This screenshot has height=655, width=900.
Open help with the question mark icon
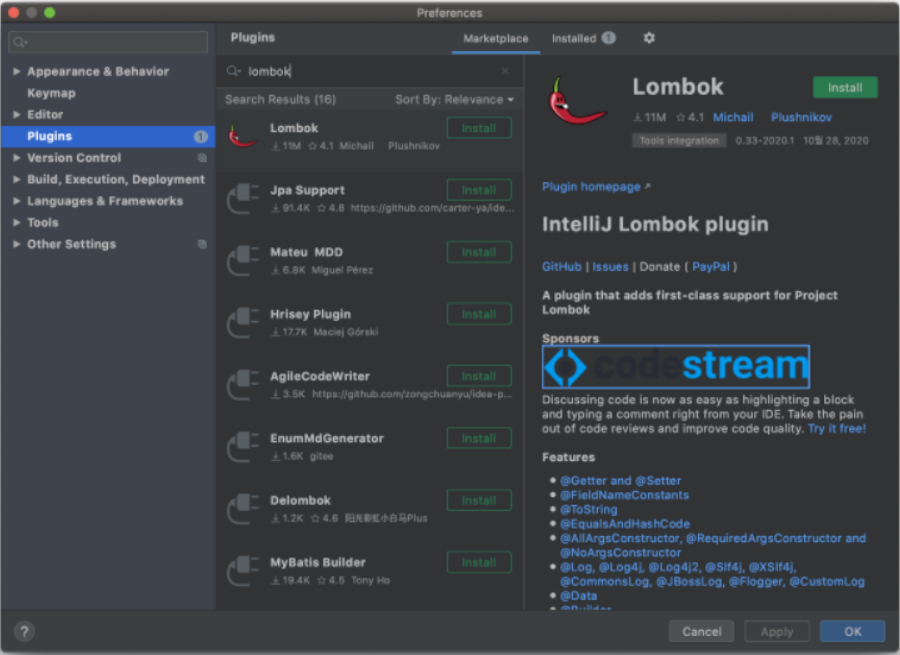[x=24, y=632]
